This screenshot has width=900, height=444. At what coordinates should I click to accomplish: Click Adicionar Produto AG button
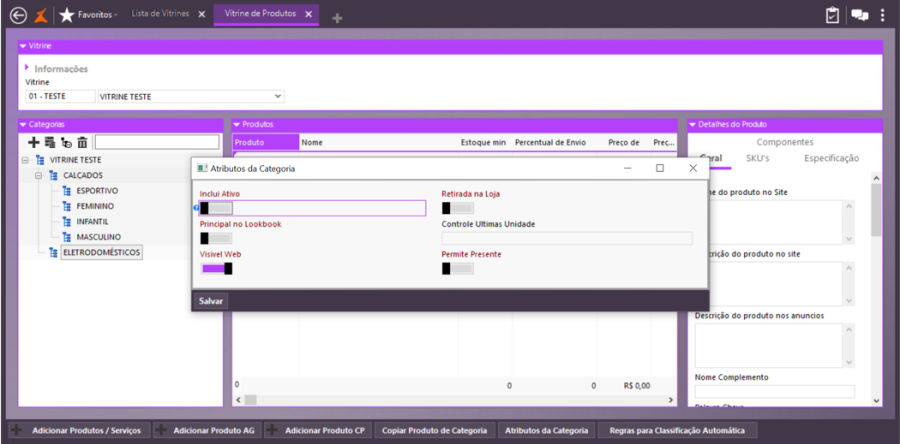pyautogui.click(x=207, y=430)
